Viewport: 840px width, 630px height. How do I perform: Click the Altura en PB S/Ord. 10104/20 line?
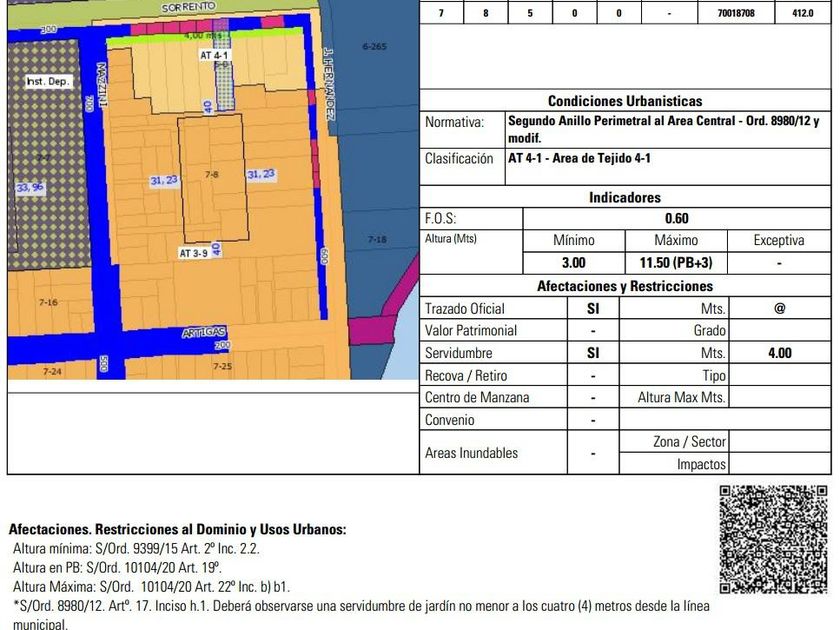tap(117, 567)
